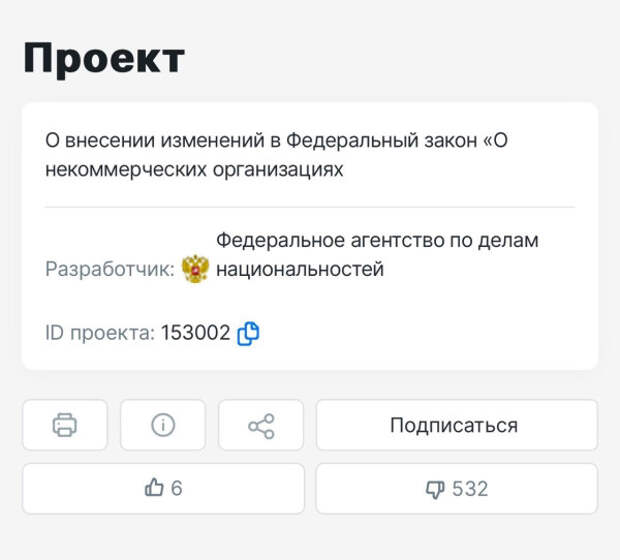Click the coat of arms emblem icon
Image resolution: width=620 pixels, height=560 pixels.
click(195, 269)
